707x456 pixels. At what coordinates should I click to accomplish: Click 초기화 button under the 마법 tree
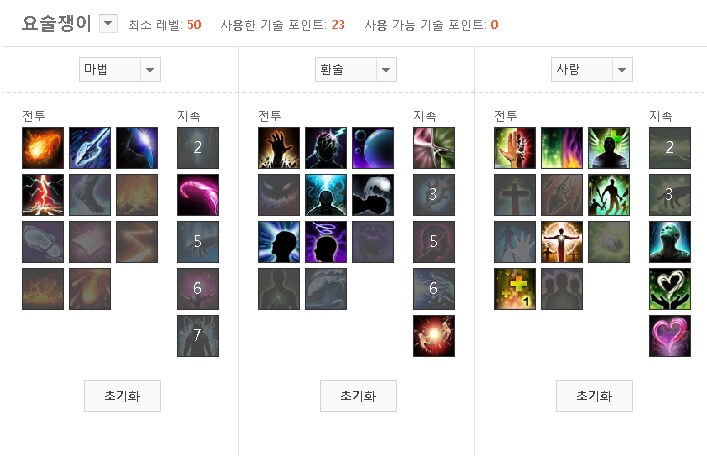tap(122, 396)
